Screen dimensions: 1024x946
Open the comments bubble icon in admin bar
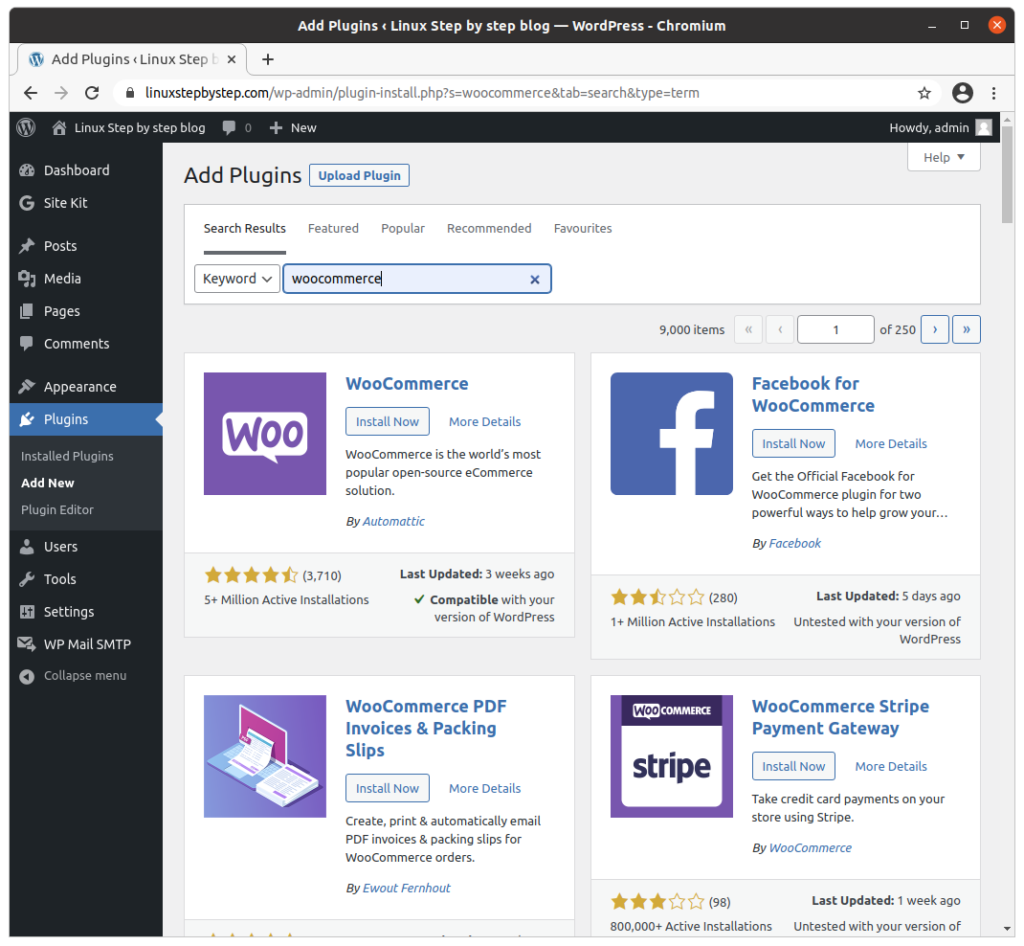pyautogui.click(x=229, y=127)
